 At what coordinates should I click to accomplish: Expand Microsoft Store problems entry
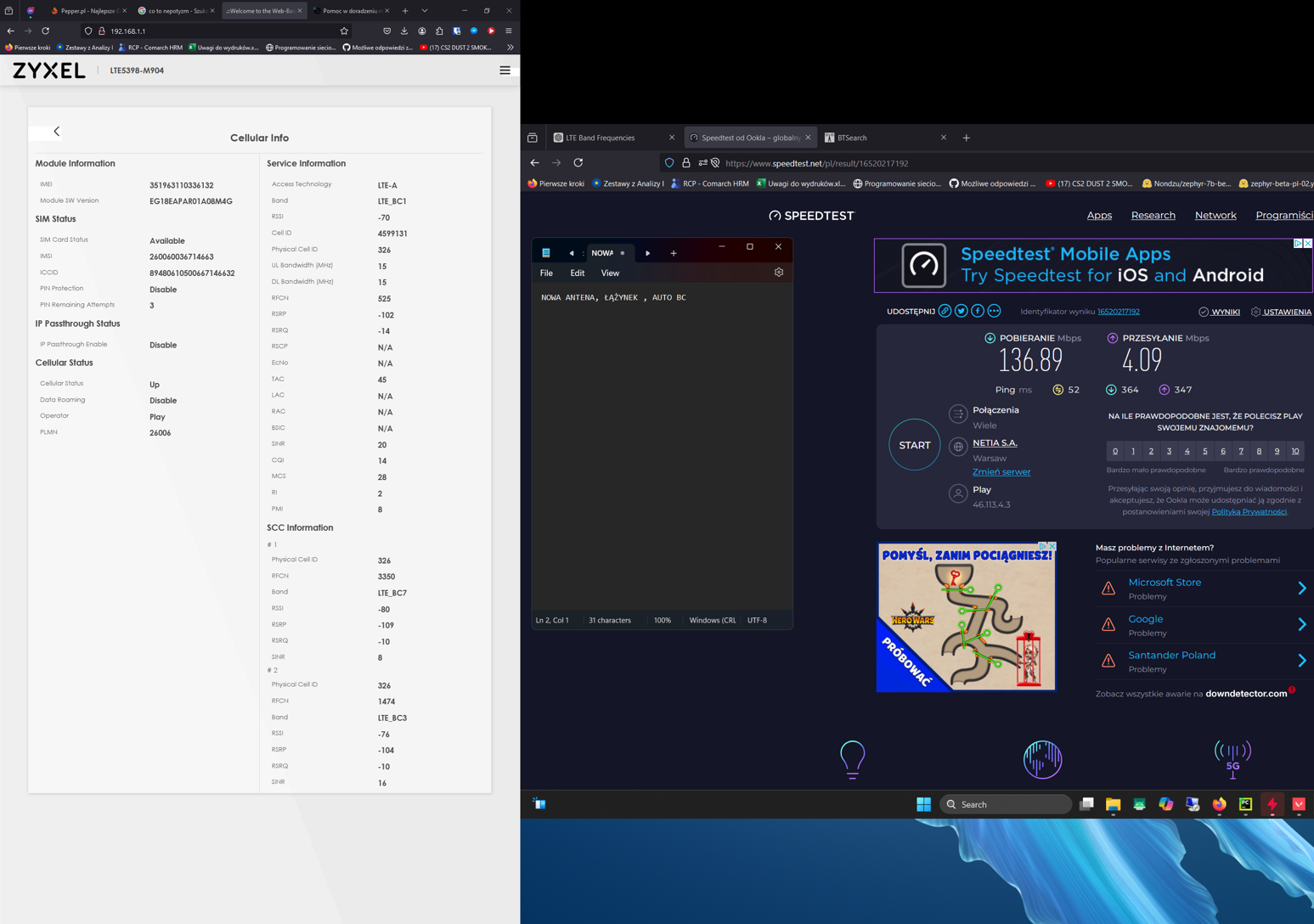[x=1202, y=588]
